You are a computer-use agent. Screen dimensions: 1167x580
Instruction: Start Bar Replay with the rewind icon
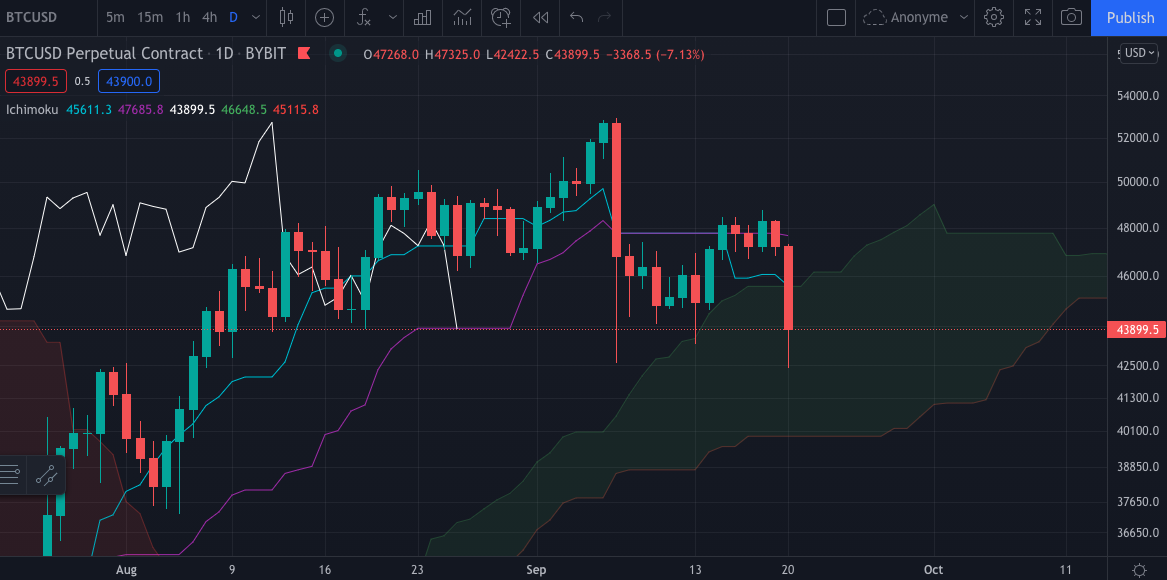pos(540,17)
